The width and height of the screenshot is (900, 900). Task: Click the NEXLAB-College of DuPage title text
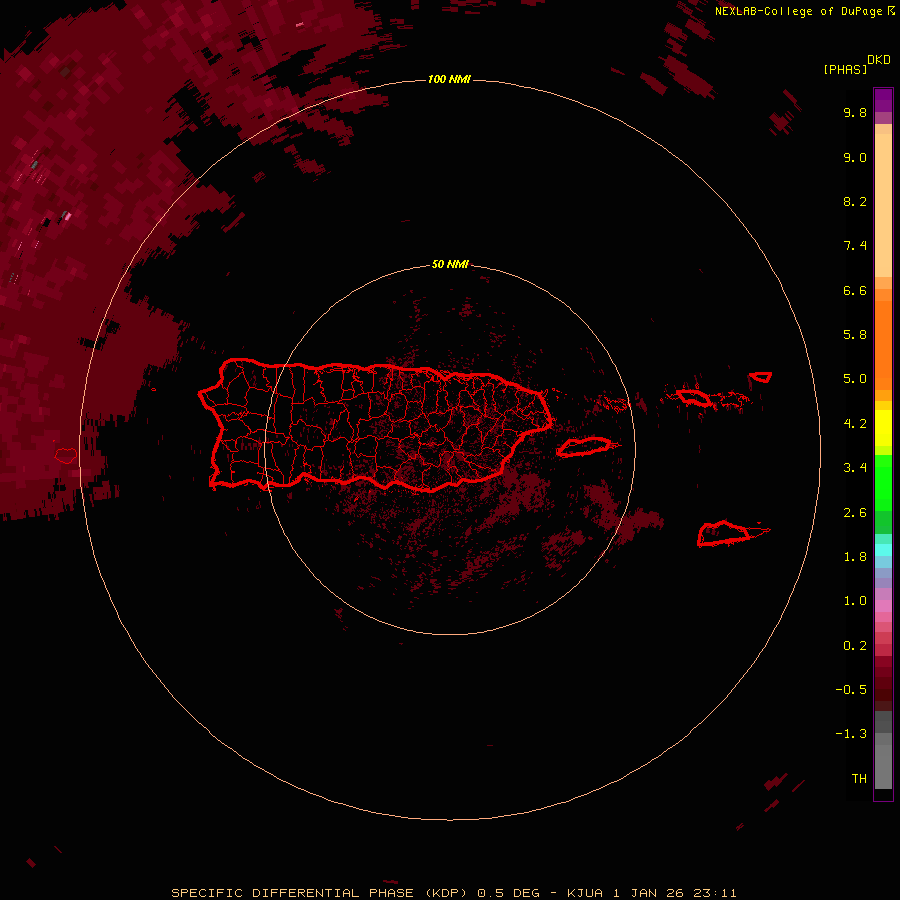point(799,11)
